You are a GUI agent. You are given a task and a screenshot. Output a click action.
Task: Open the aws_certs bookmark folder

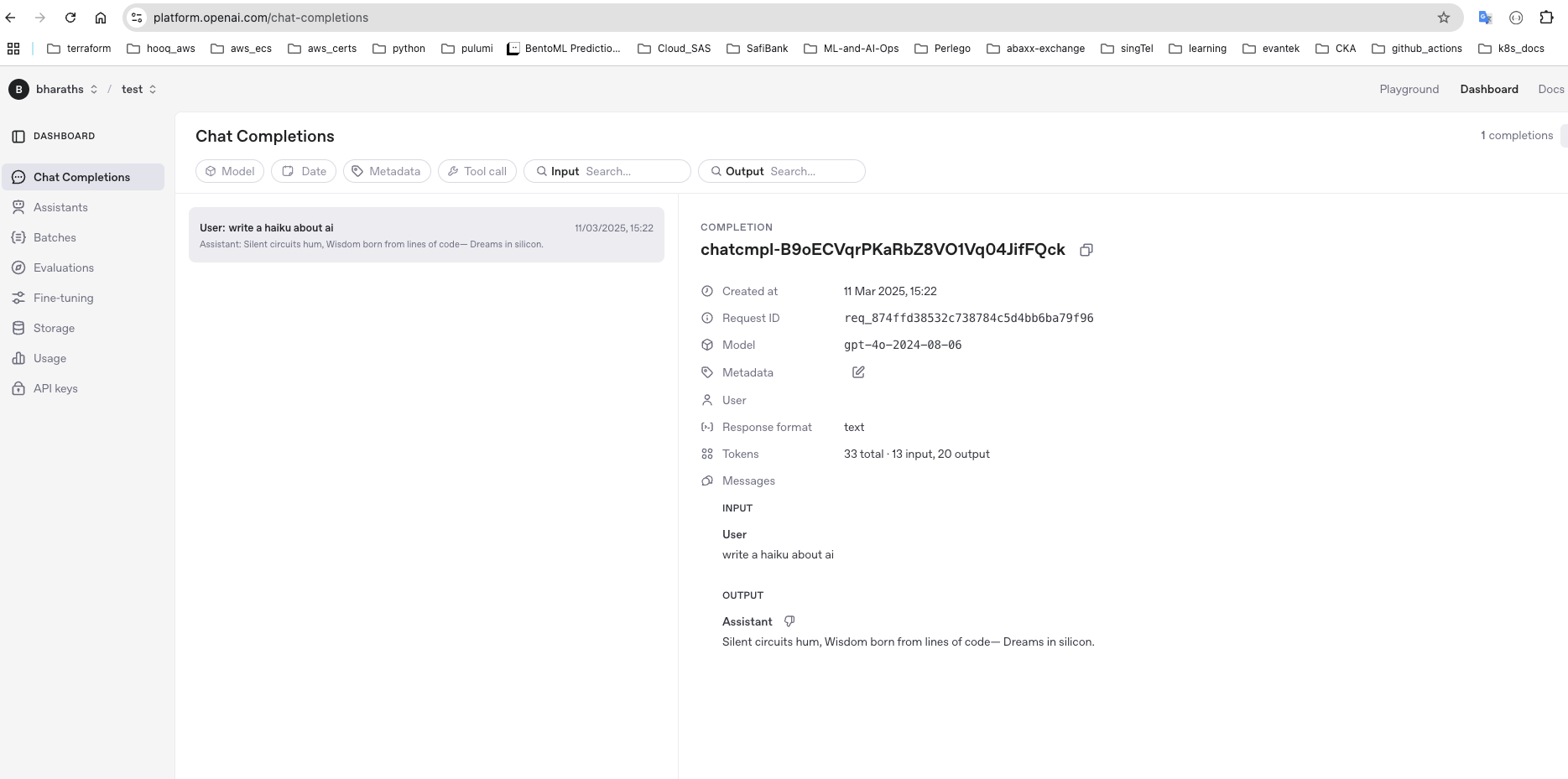point(322,49)
